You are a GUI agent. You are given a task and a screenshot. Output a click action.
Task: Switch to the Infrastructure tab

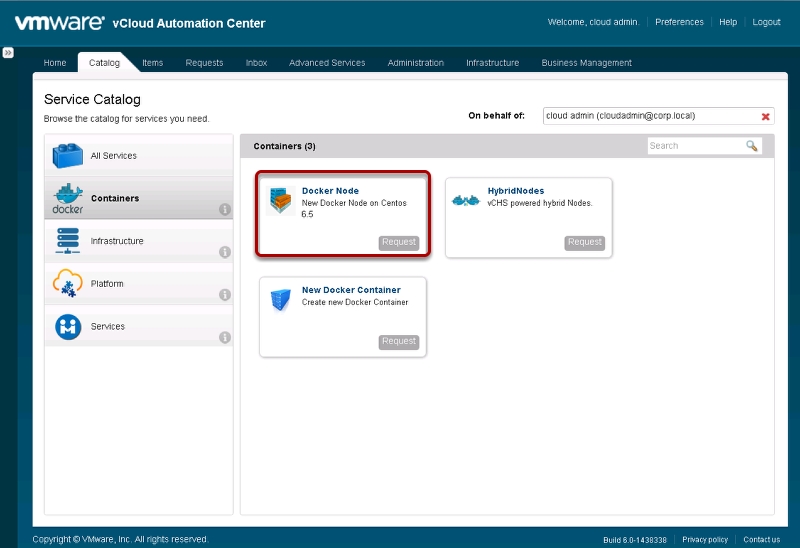point(492,63)
